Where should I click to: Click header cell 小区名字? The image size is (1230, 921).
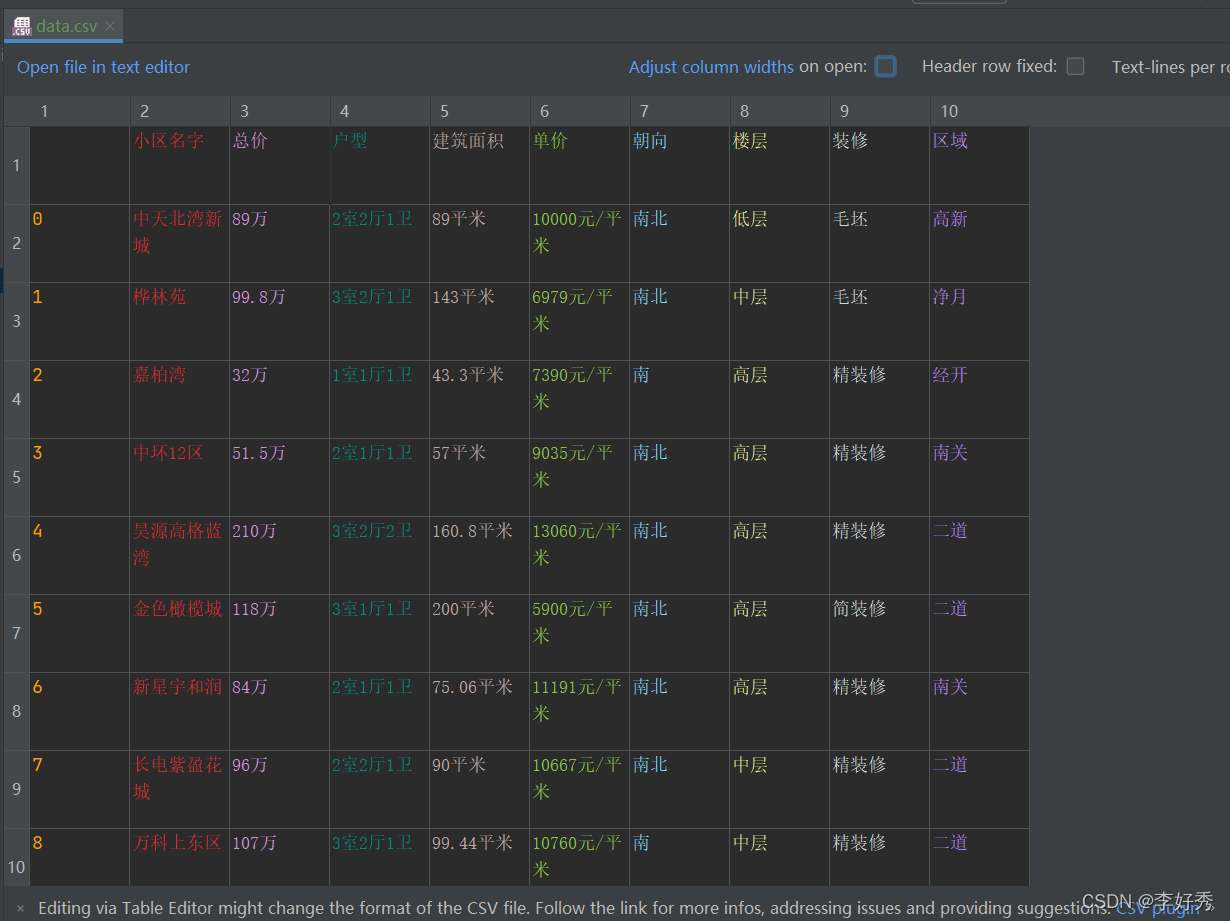[x=180, y=165]
